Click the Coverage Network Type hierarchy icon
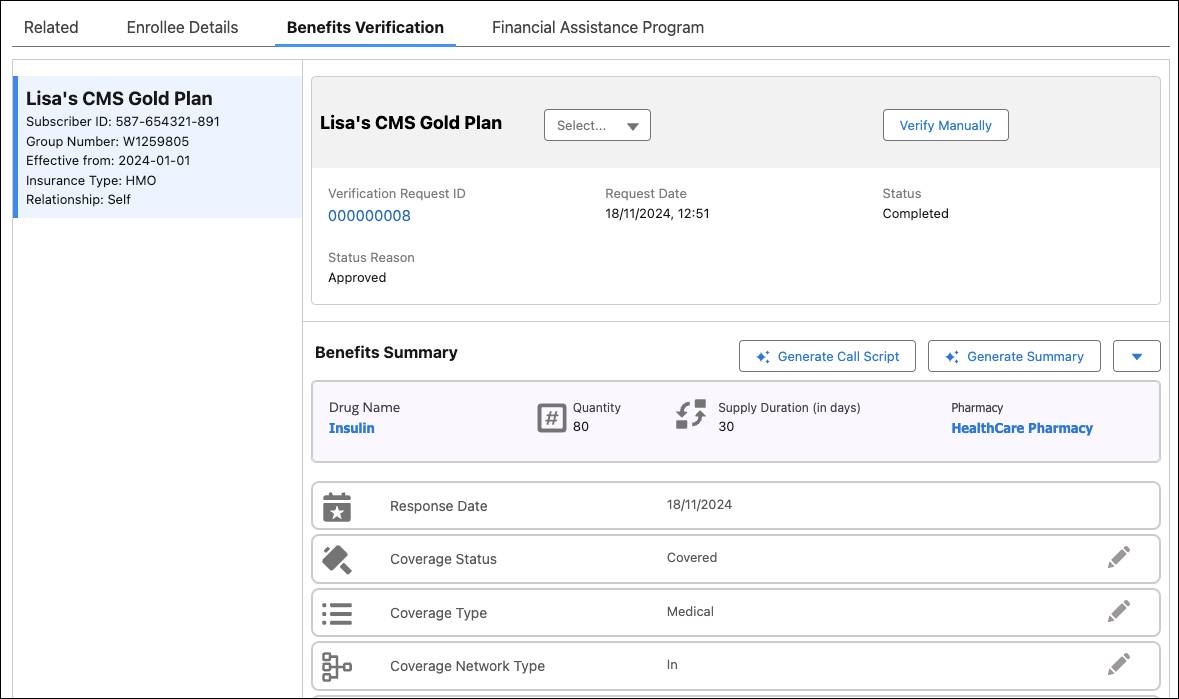 tap(337, 665)
